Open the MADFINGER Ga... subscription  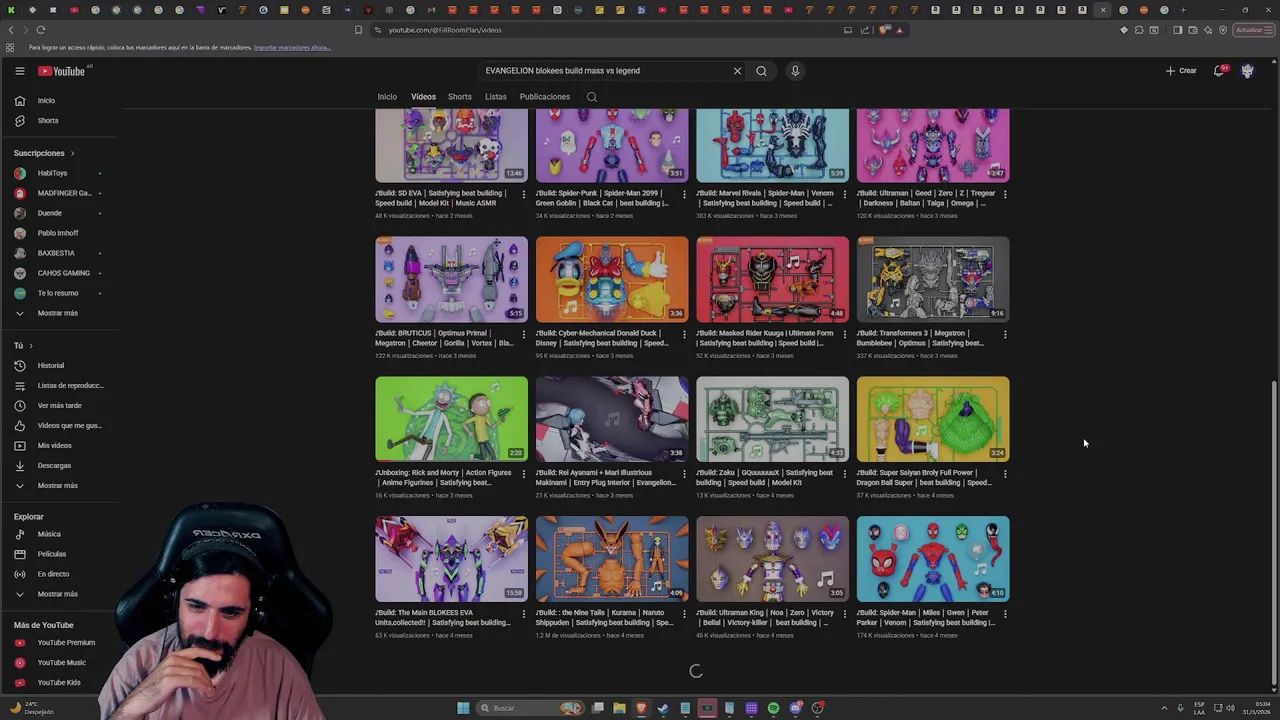coord(60,193)
